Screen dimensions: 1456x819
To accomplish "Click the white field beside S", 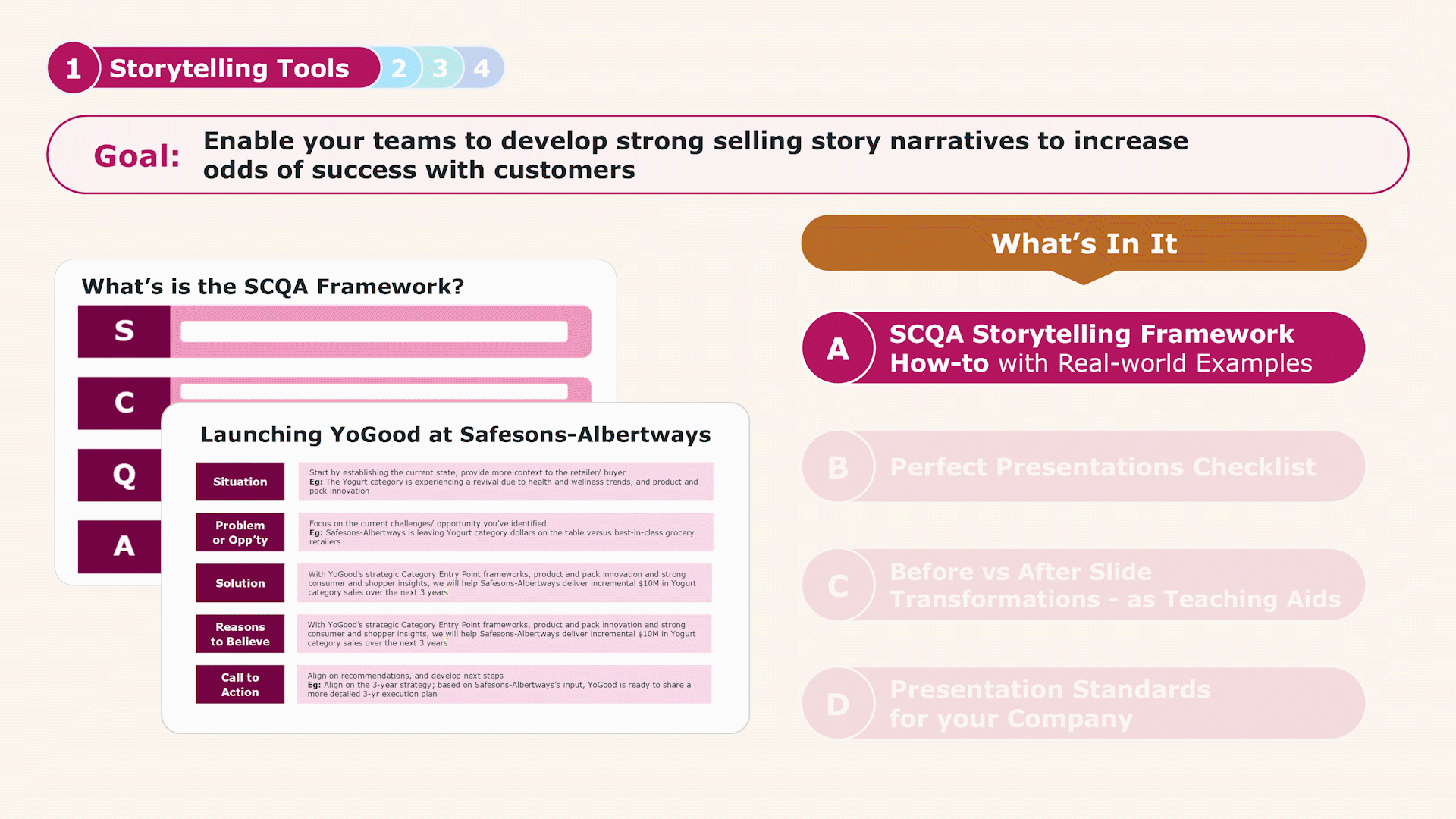I will coord(374,331).
